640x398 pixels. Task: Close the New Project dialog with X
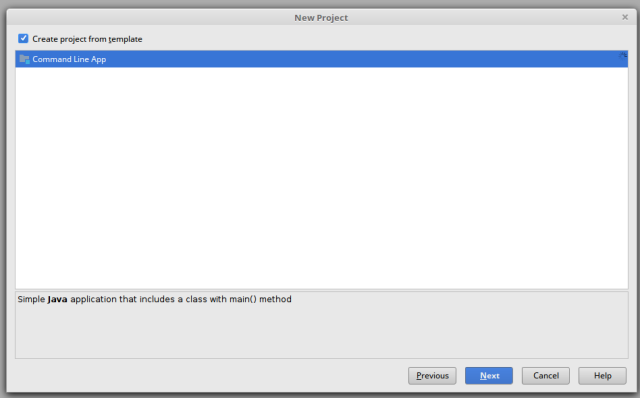pyautogui.click(x=625, y=17)
